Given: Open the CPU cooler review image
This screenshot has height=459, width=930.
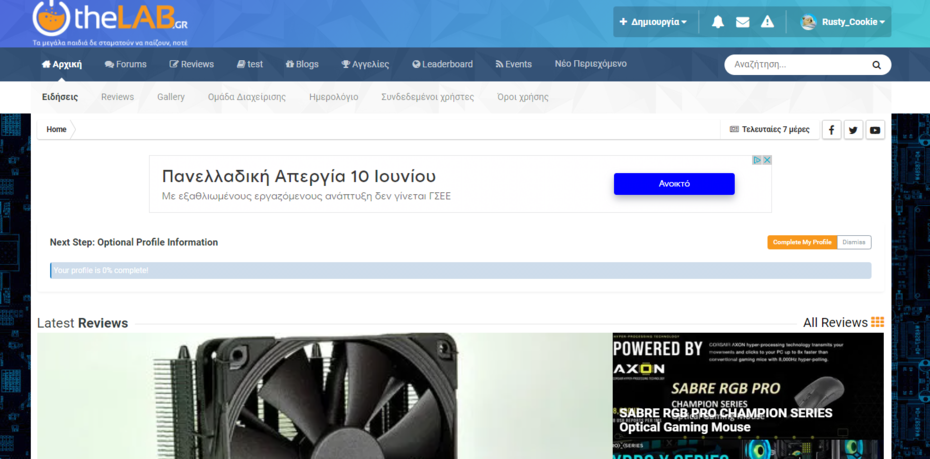Looking at the screenshot, I should pos(323,396).
